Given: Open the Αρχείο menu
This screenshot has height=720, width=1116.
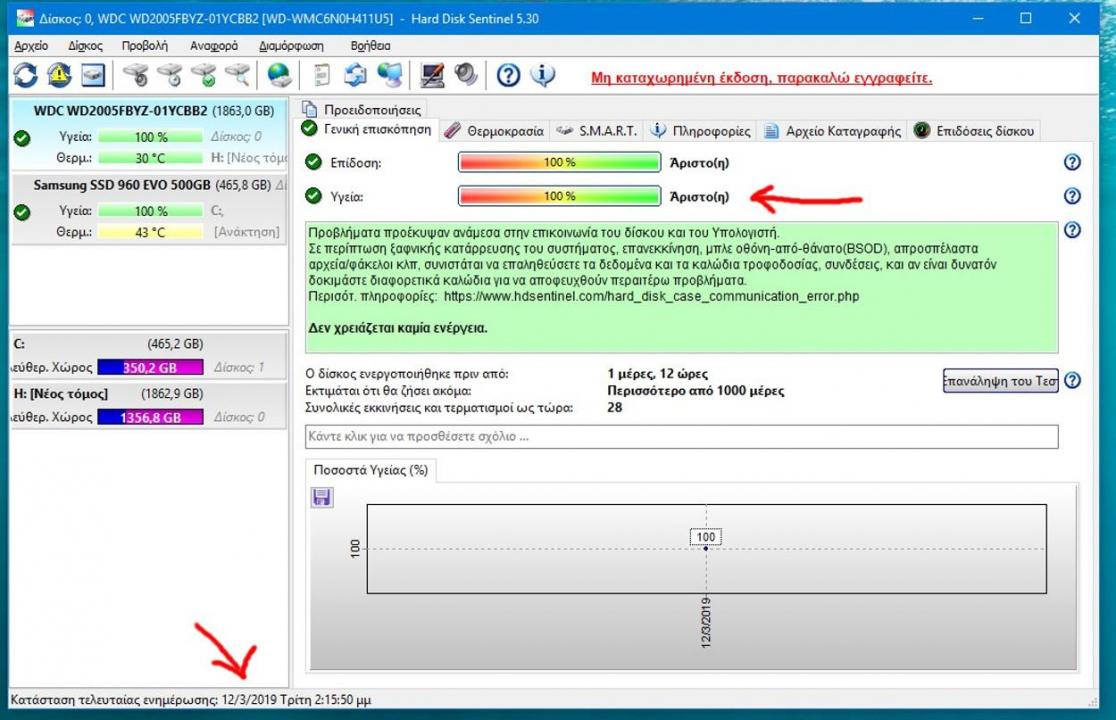Looking at the screenshot, I should point(31,46).
